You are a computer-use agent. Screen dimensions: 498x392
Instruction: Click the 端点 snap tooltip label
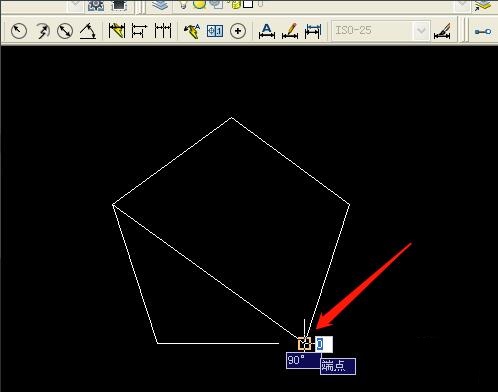[x=338, y=366]
